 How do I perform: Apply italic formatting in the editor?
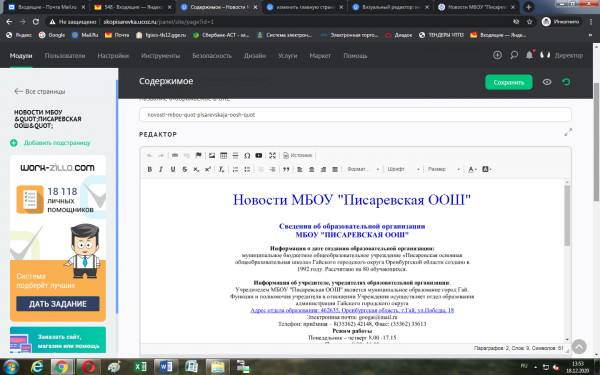(161, 169)
